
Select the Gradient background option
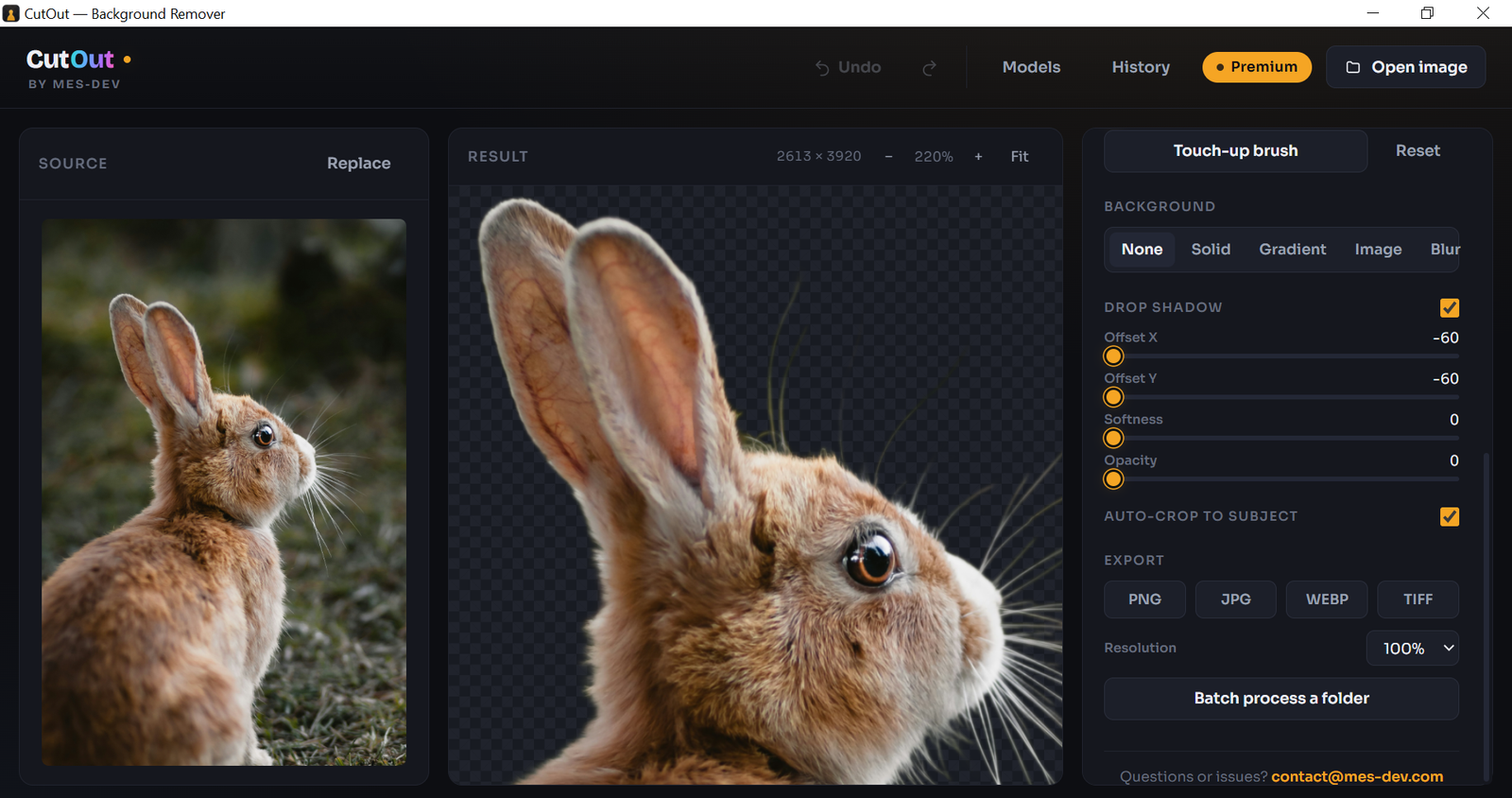pos(1292,250)
